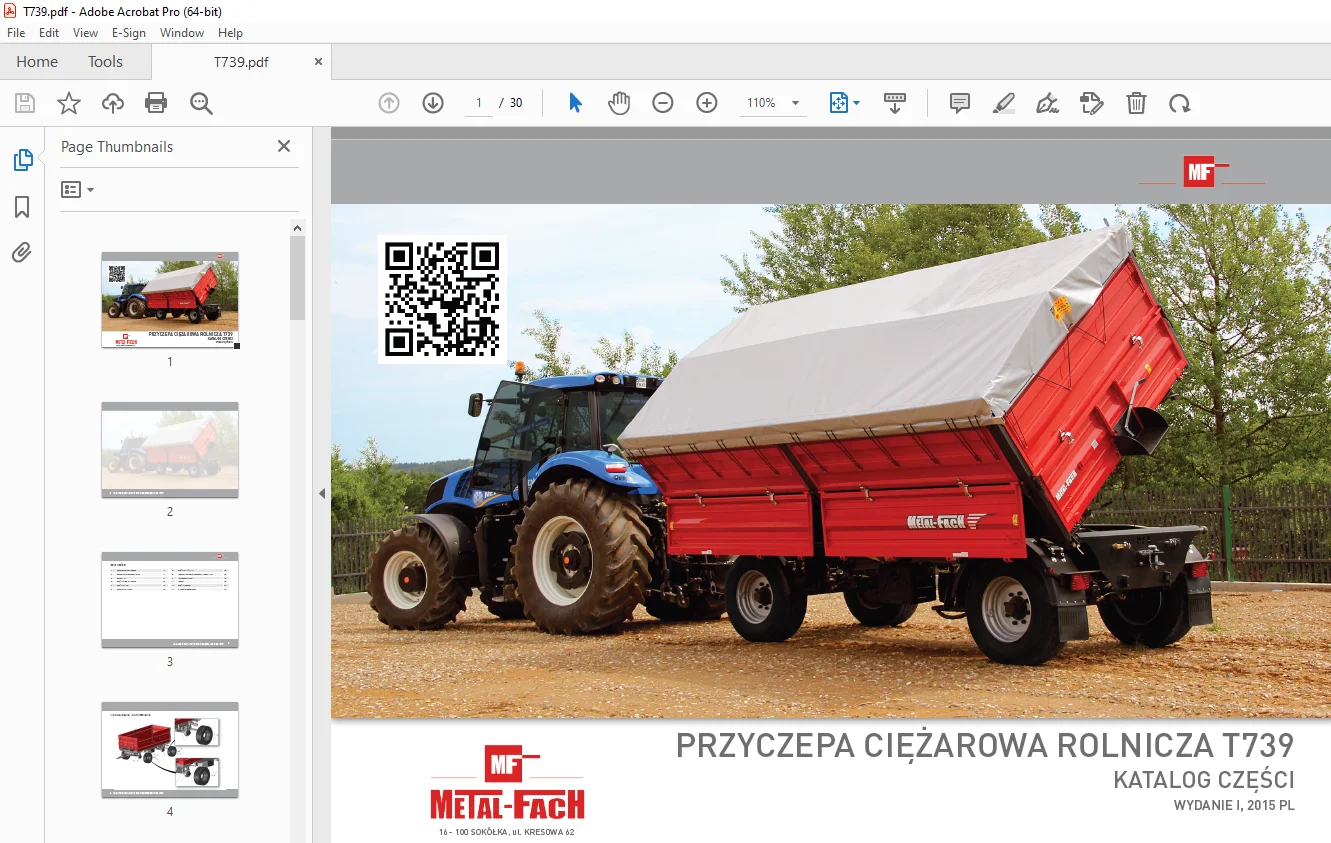Click the '16 - 100 SOKÓŁKA' address text
This screenshot has width=1331, height=843.
tap(506, 832)
